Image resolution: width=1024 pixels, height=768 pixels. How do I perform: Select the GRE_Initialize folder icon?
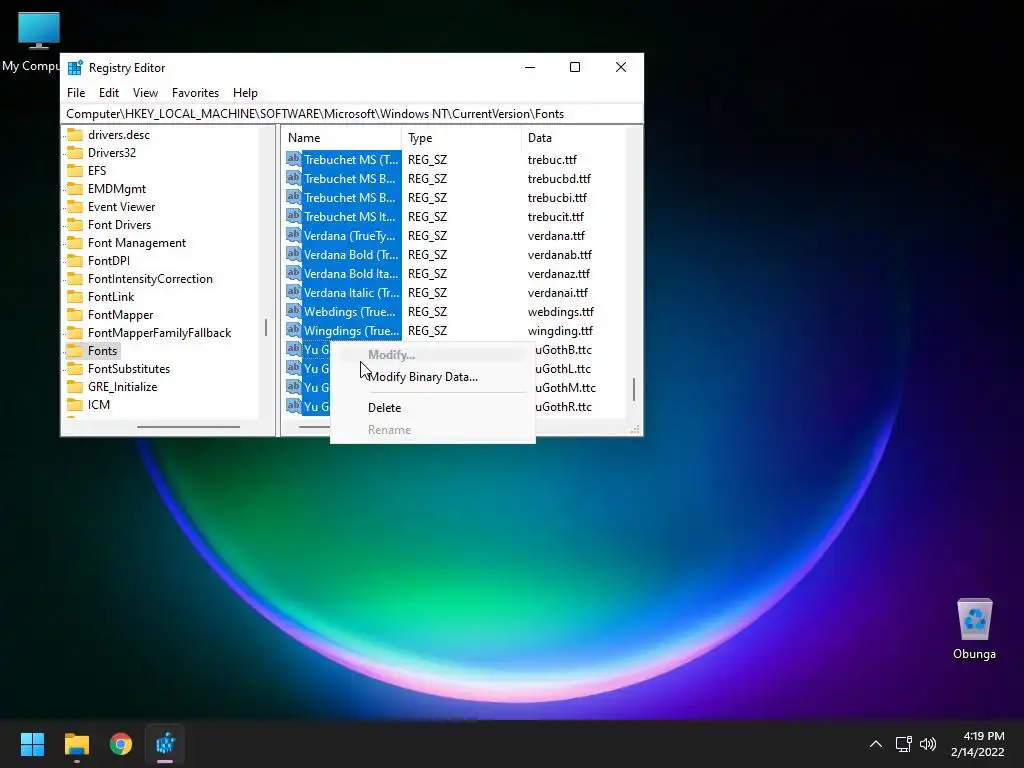click(76, 387)
